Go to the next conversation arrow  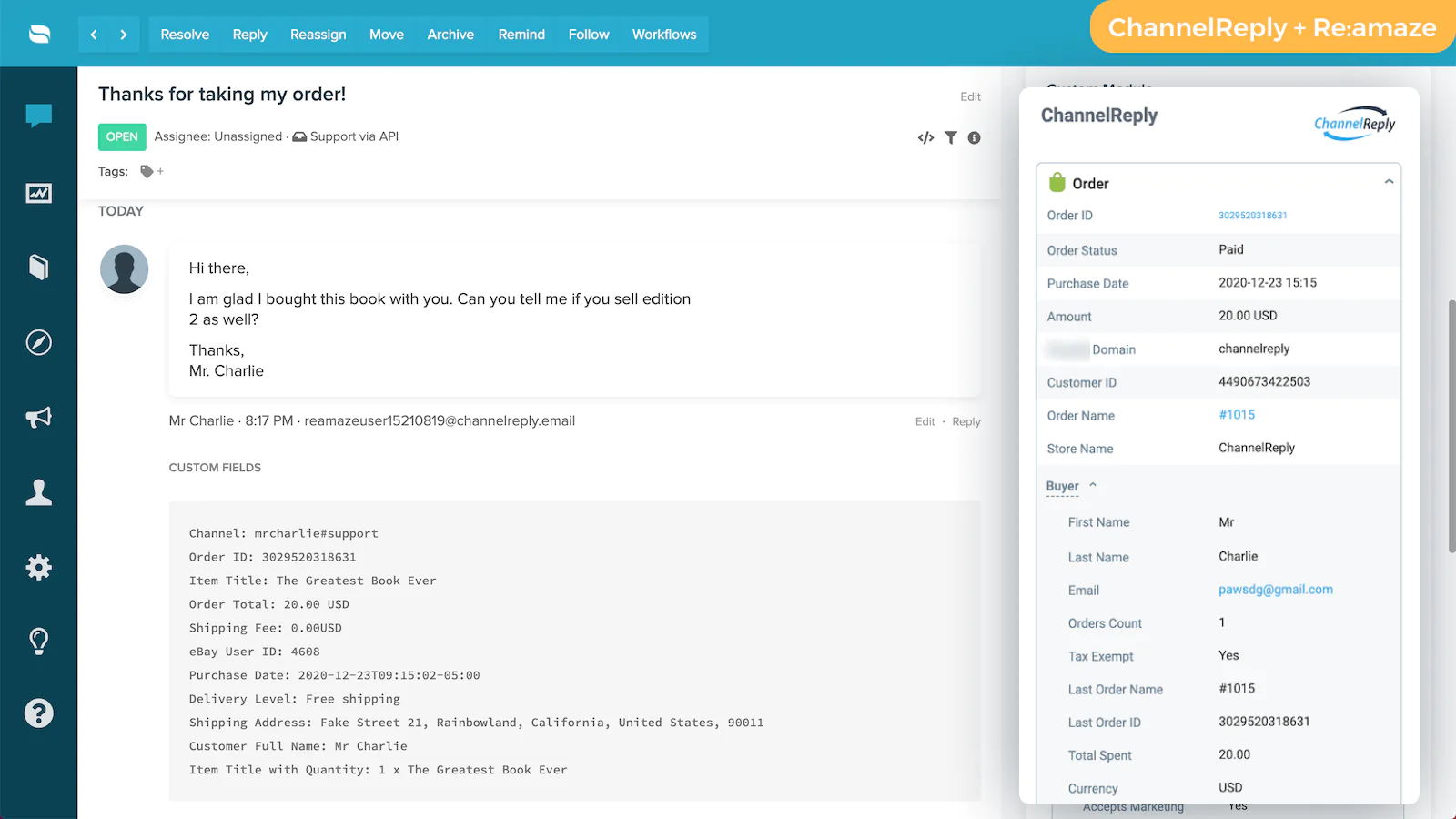click(124, 35)
